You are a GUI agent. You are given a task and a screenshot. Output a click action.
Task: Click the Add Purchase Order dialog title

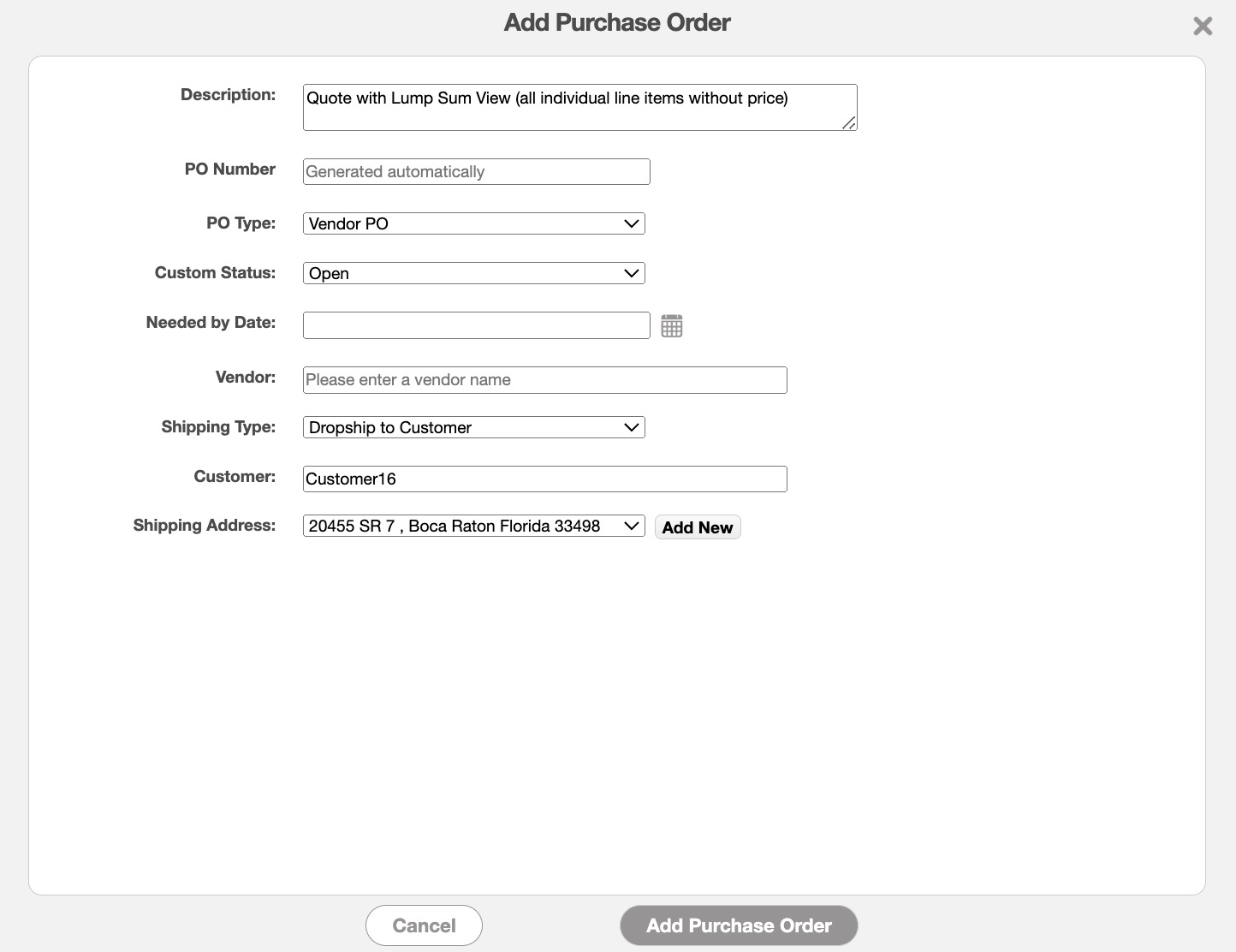click(x=617, y=22)
